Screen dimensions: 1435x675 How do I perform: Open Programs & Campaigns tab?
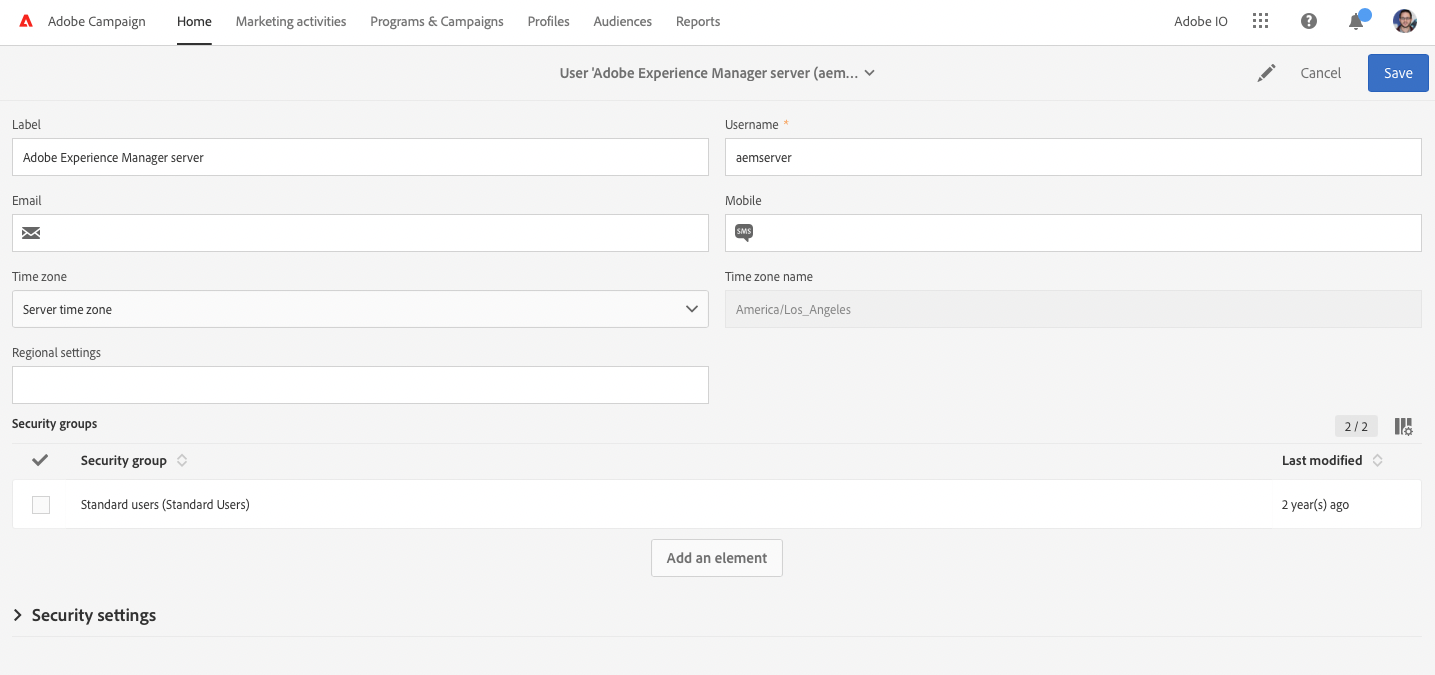coord(437,21)
